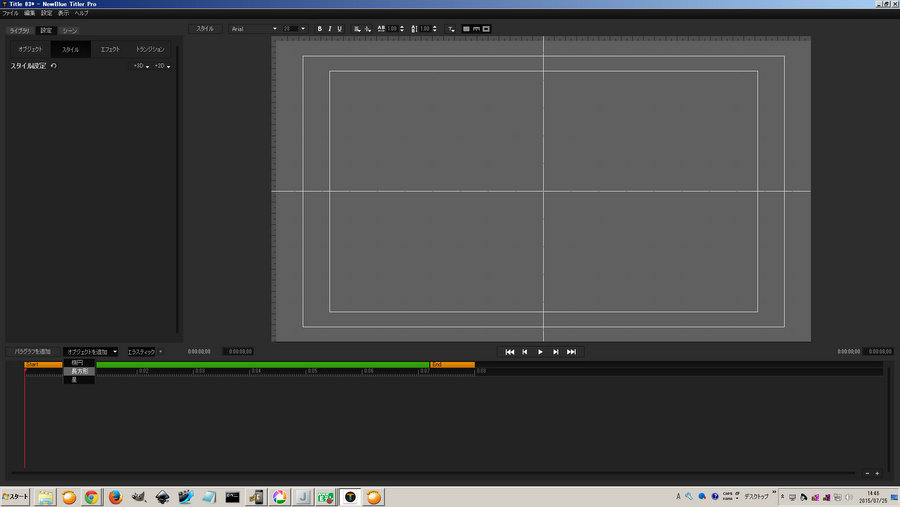Reset style settings with the circular arrow
This screenshot has height=507, width=900.
point(53,66)
